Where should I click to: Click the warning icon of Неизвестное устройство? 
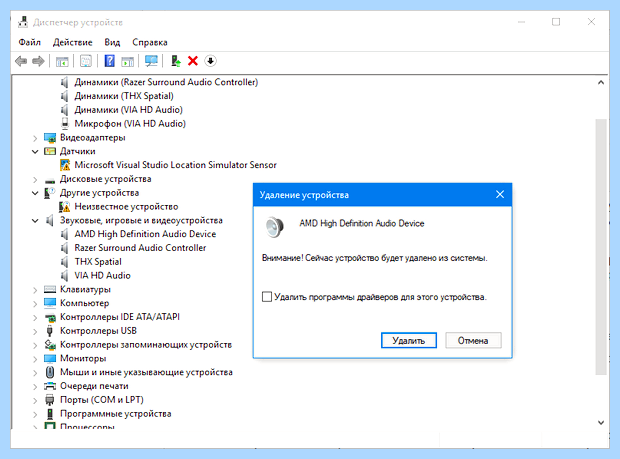tap(64, 206)
